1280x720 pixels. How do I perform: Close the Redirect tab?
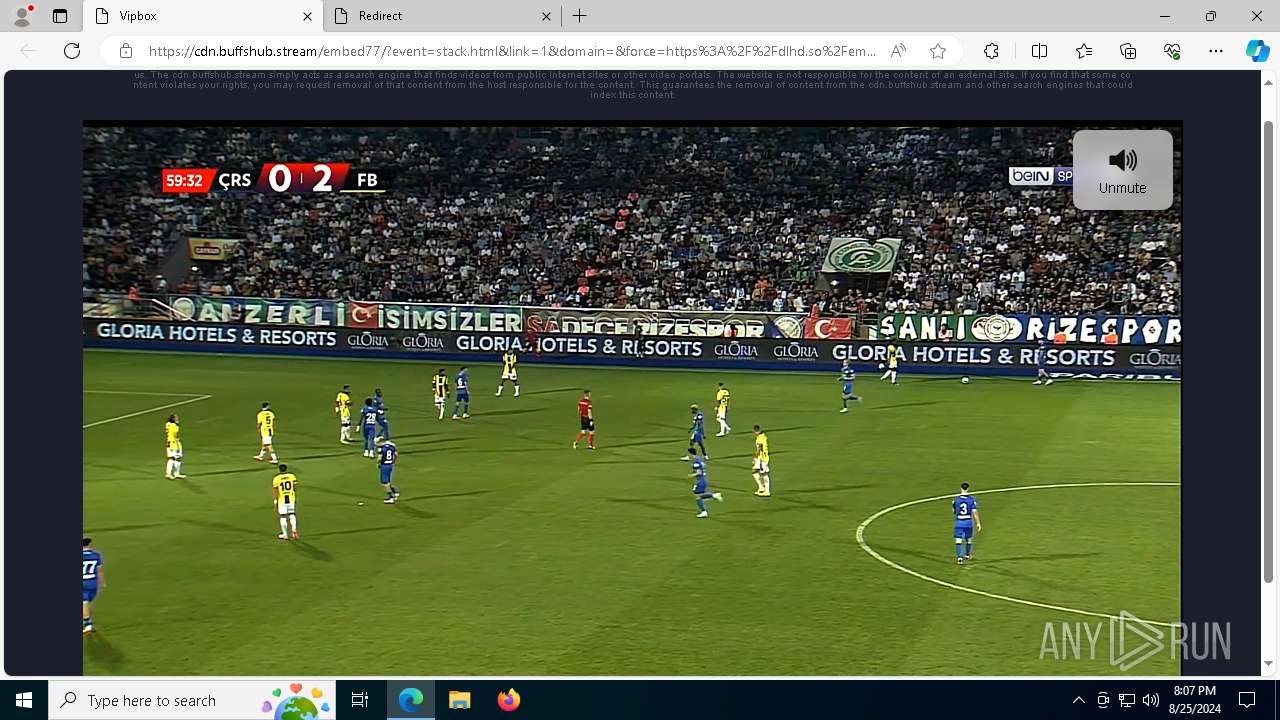tap(546, 16)
